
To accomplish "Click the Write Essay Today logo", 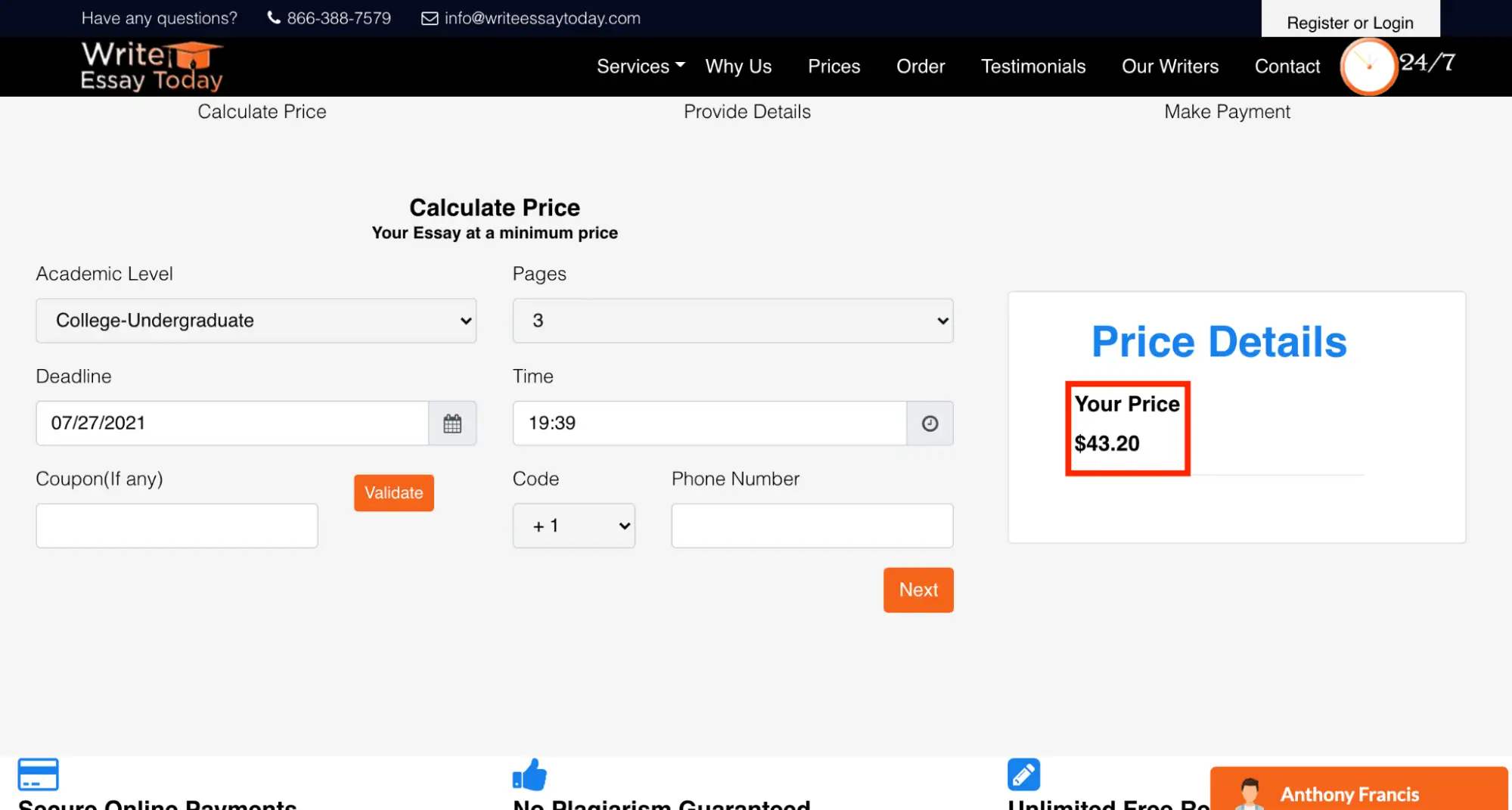I will tap(151, 67).
